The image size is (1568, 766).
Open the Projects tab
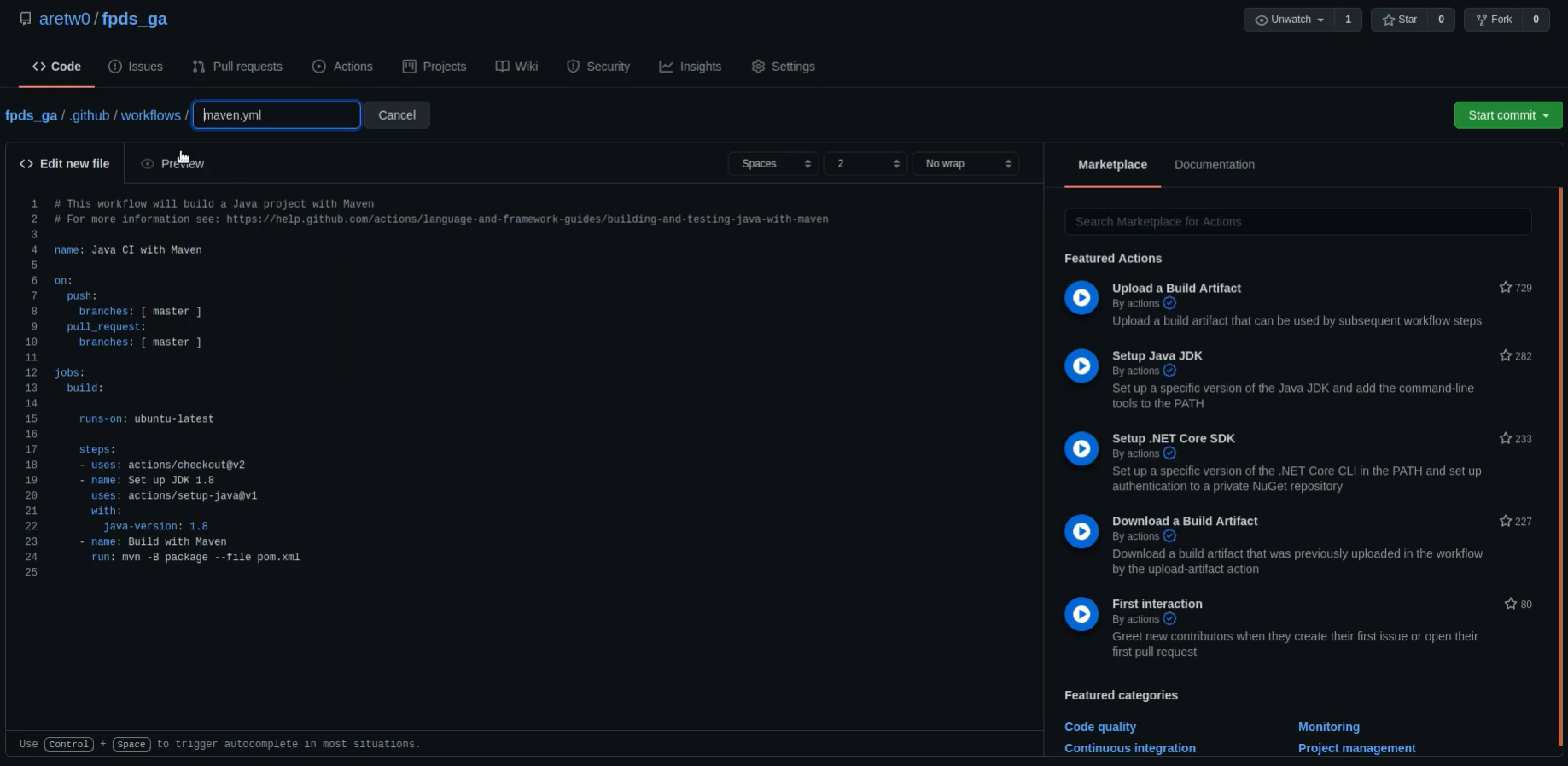(434, 67)
